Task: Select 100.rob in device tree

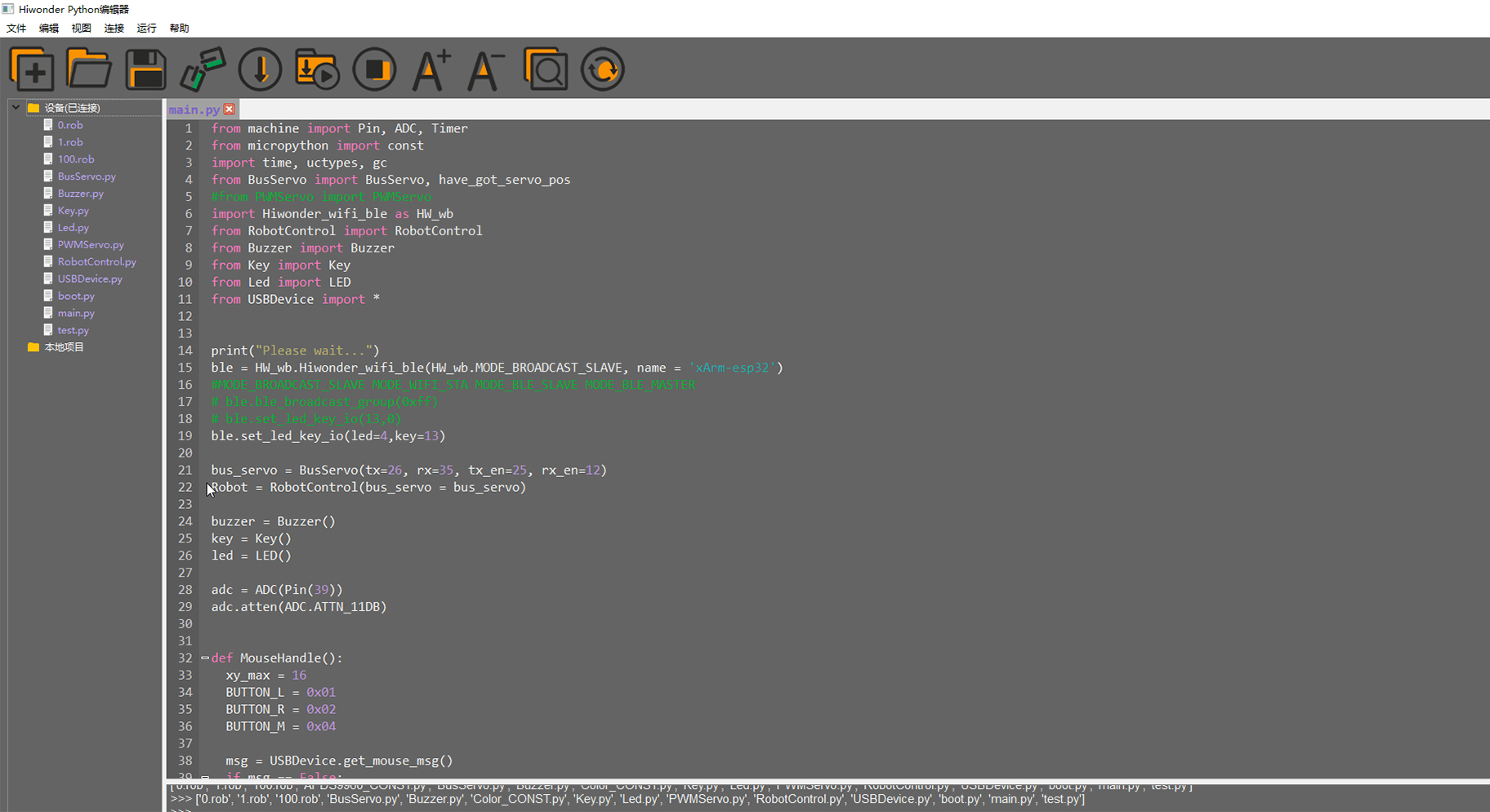Action: point(76,159)
